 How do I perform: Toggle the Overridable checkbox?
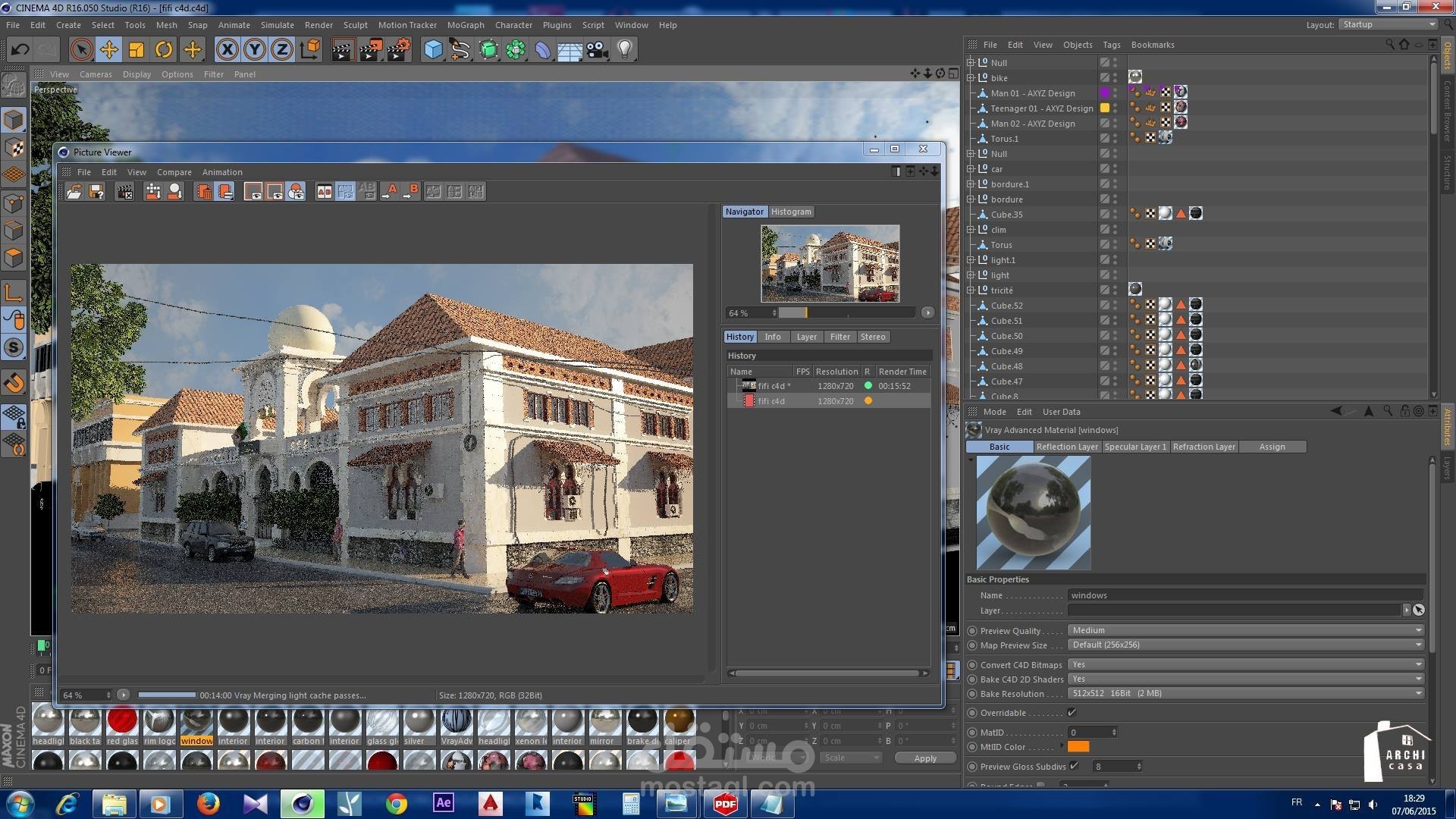pyautogui.click(x=1072, y=713)
